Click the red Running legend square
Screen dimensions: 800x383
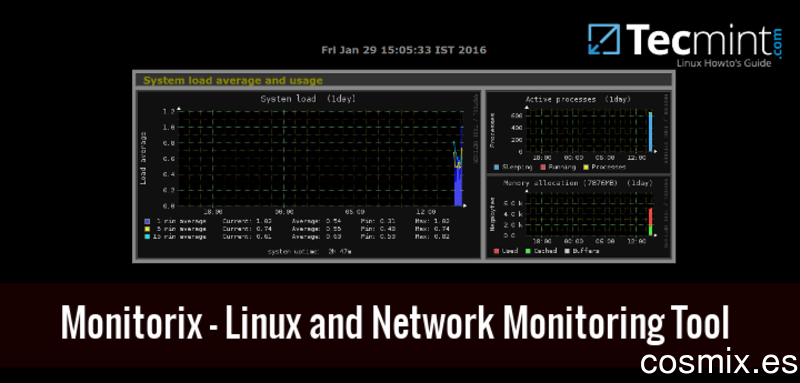click(x=543, y=167)
